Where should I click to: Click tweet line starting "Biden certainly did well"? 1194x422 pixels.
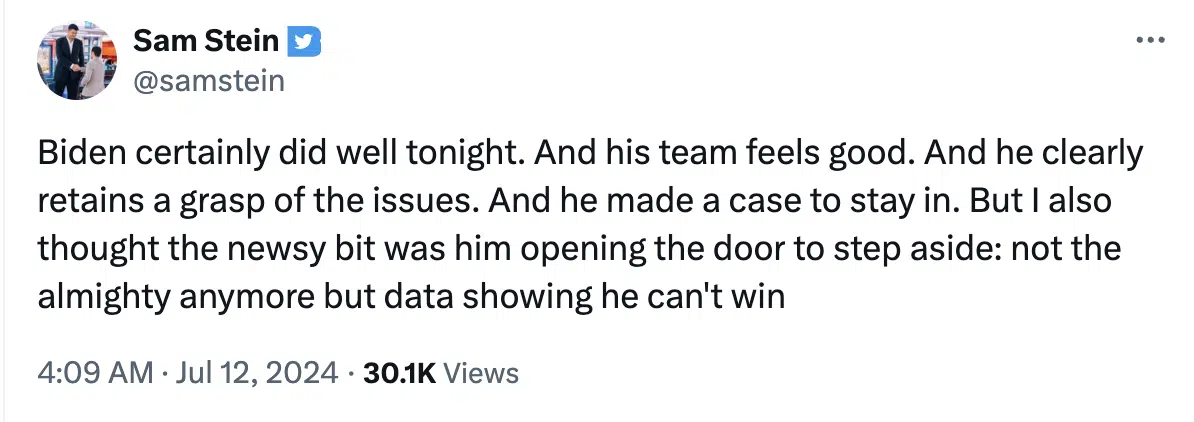pyautogui.click(x=590, y=153)
